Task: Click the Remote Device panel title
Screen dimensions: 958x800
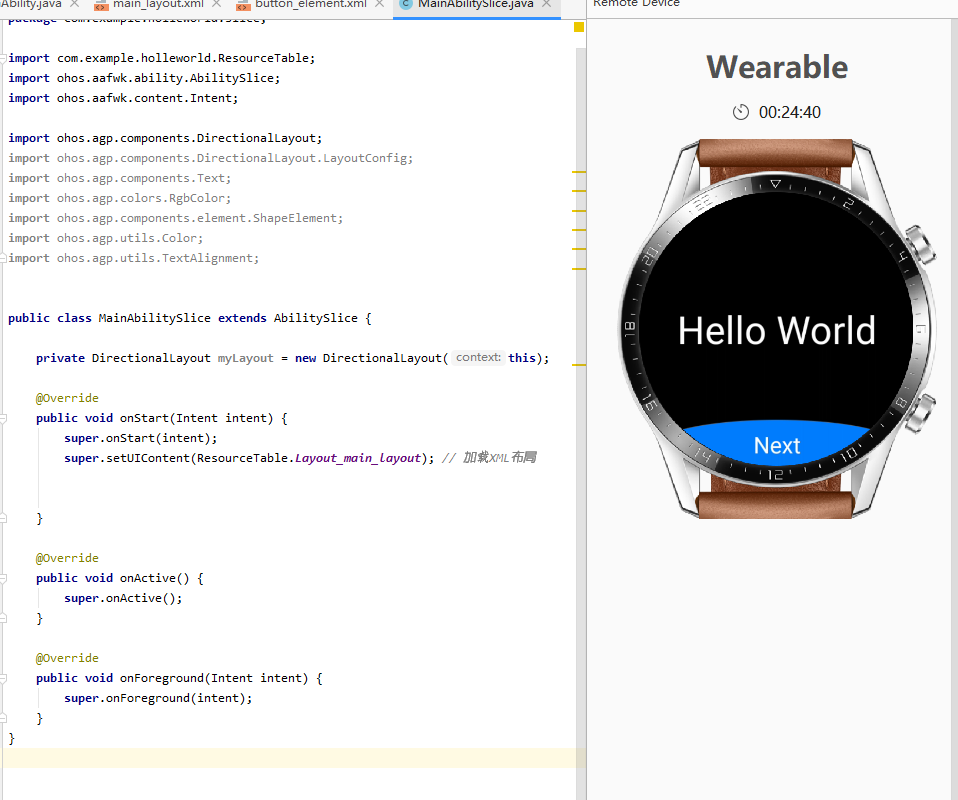Action: (636, 4)
